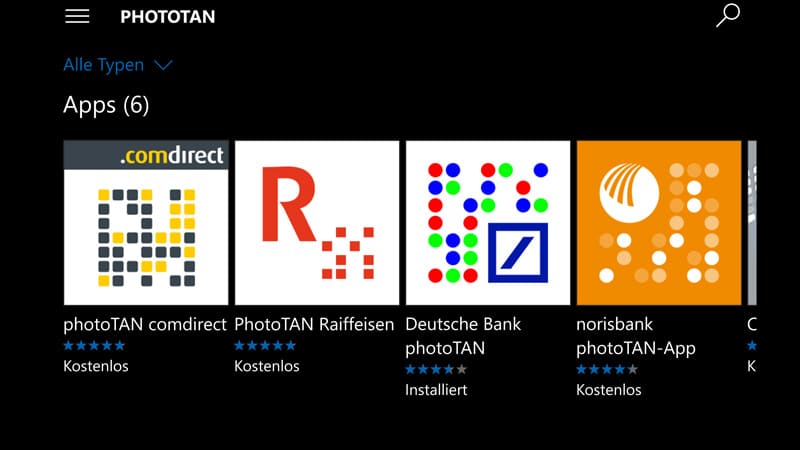Screen dimensions: 800x450
Task: Select the Deutsche Bank photoTAN title
Action: pyautogui.click(x=463, y=336)
